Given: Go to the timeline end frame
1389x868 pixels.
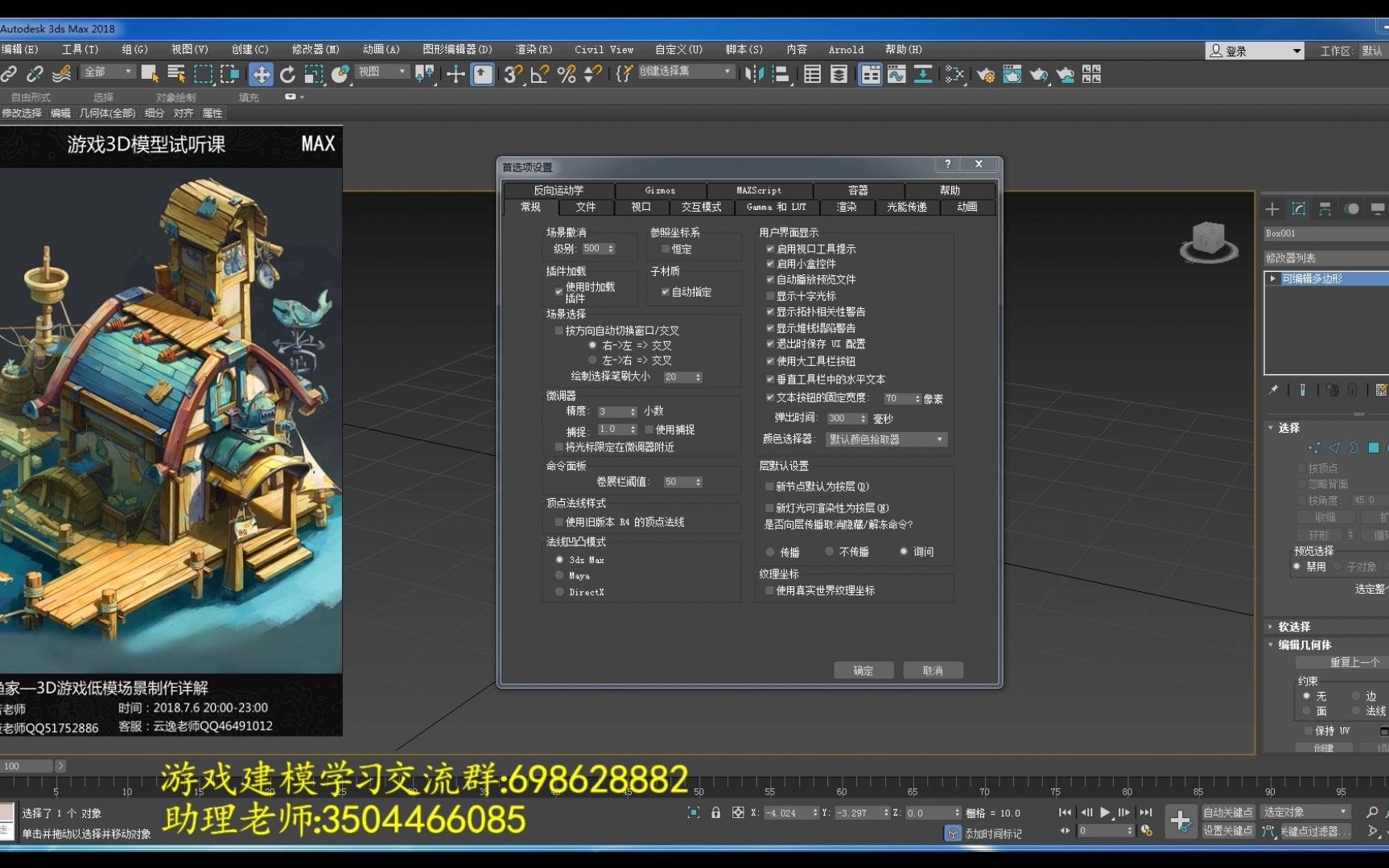Looking at the screenshot, I should [x=1146, y=812].
